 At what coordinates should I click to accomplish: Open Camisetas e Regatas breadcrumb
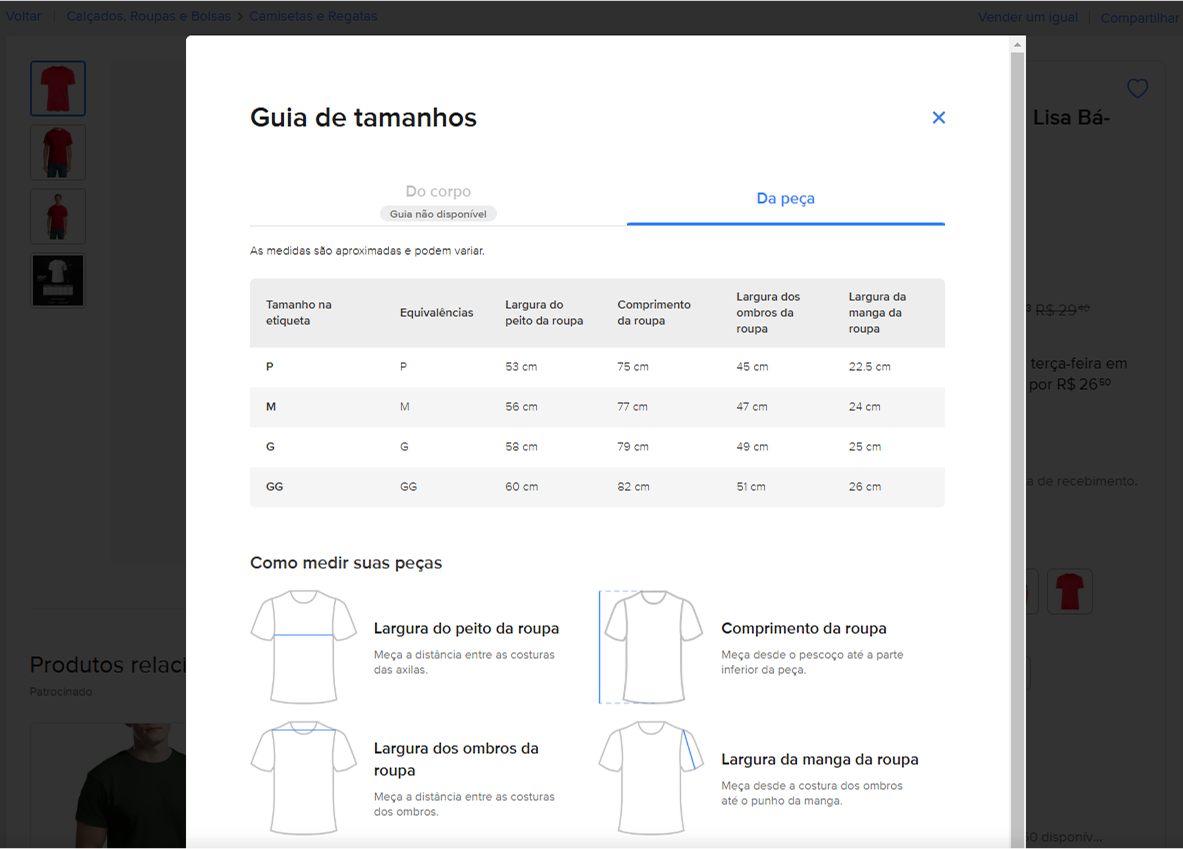(313, 17)
